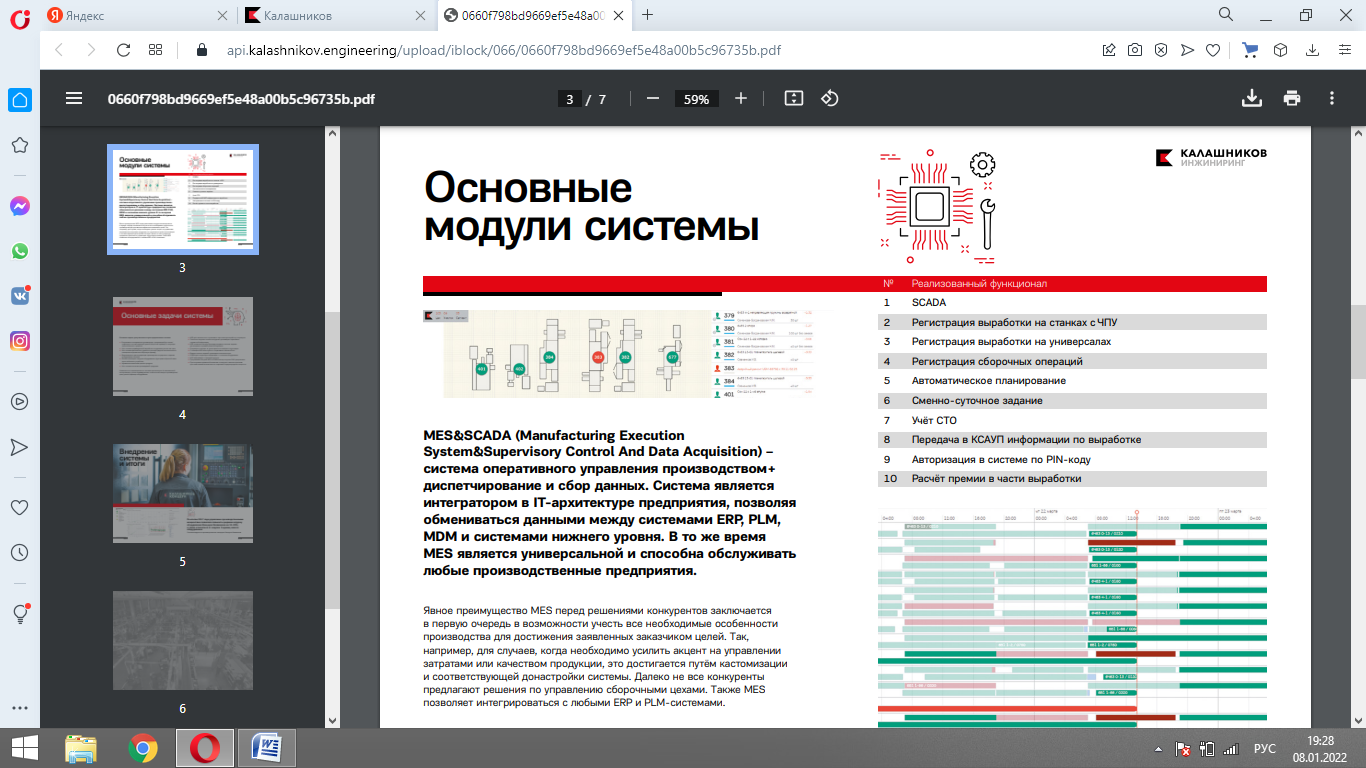Open a new browser tab
1366x768 pixels.
pos(648,15)
